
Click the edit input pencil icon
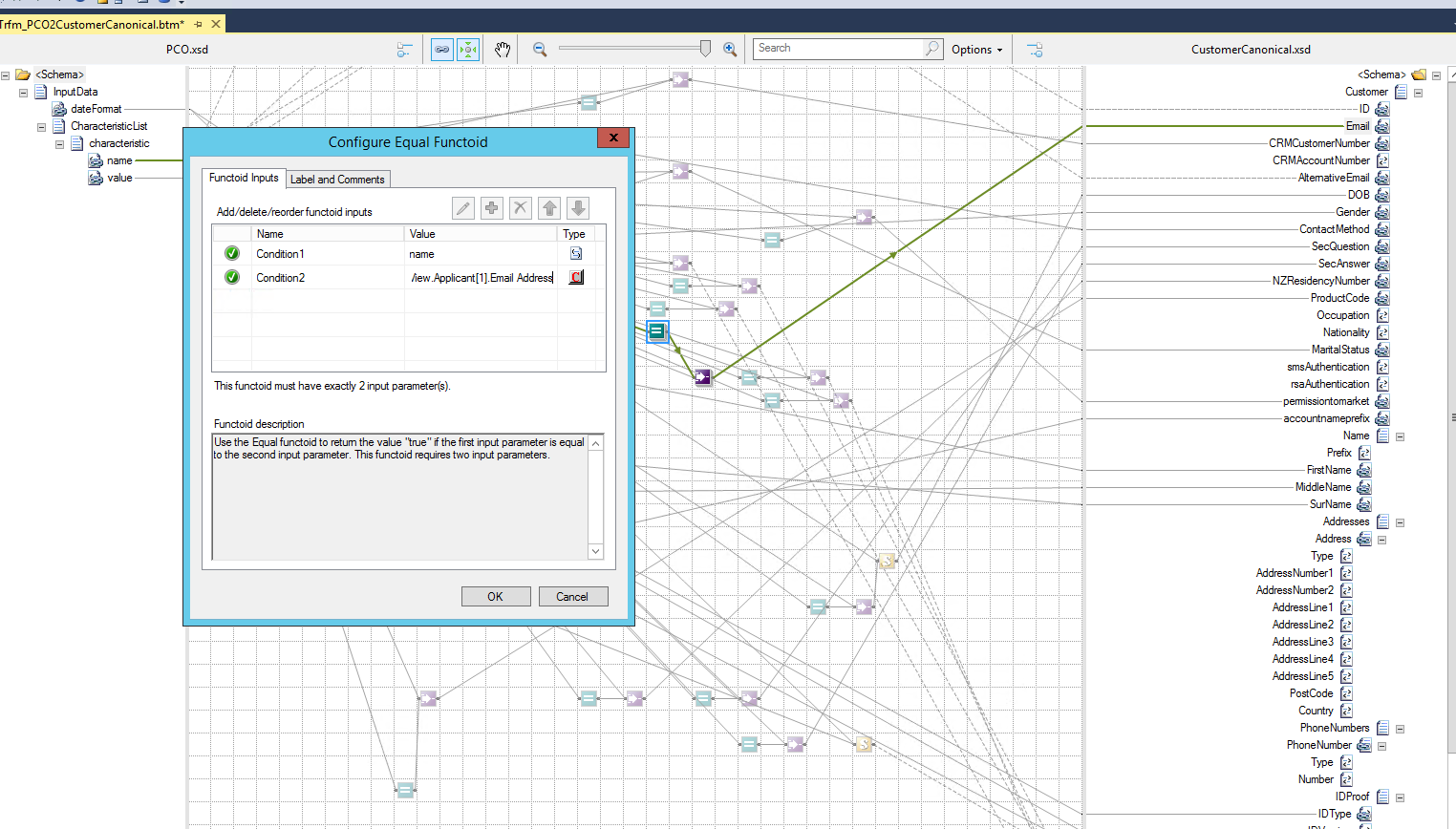(x=463, y=208)
